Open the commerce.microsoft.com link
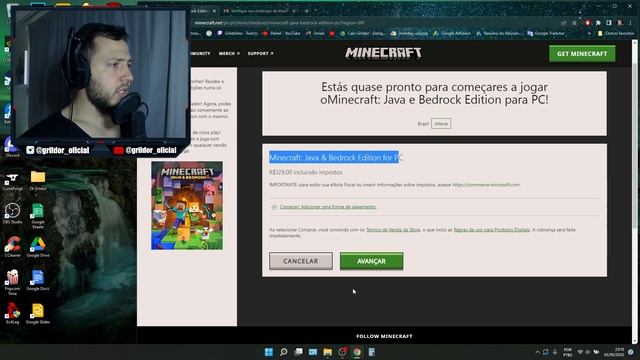This screenshot has width=640, height=360. point(486,185)
